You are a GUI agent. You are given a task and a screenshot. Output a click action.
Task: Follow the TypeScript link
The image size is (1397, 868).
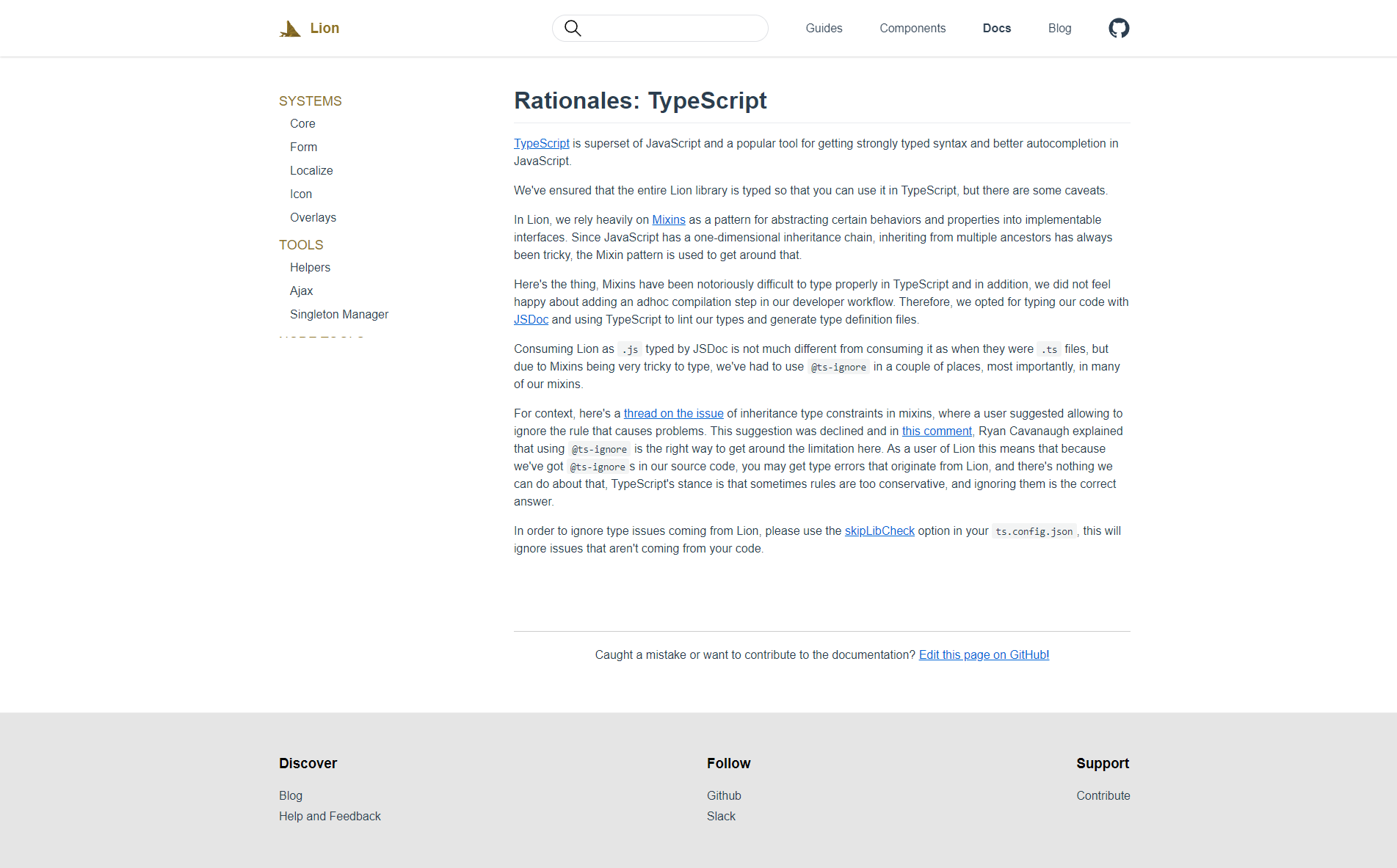click(x=541, y=143)
